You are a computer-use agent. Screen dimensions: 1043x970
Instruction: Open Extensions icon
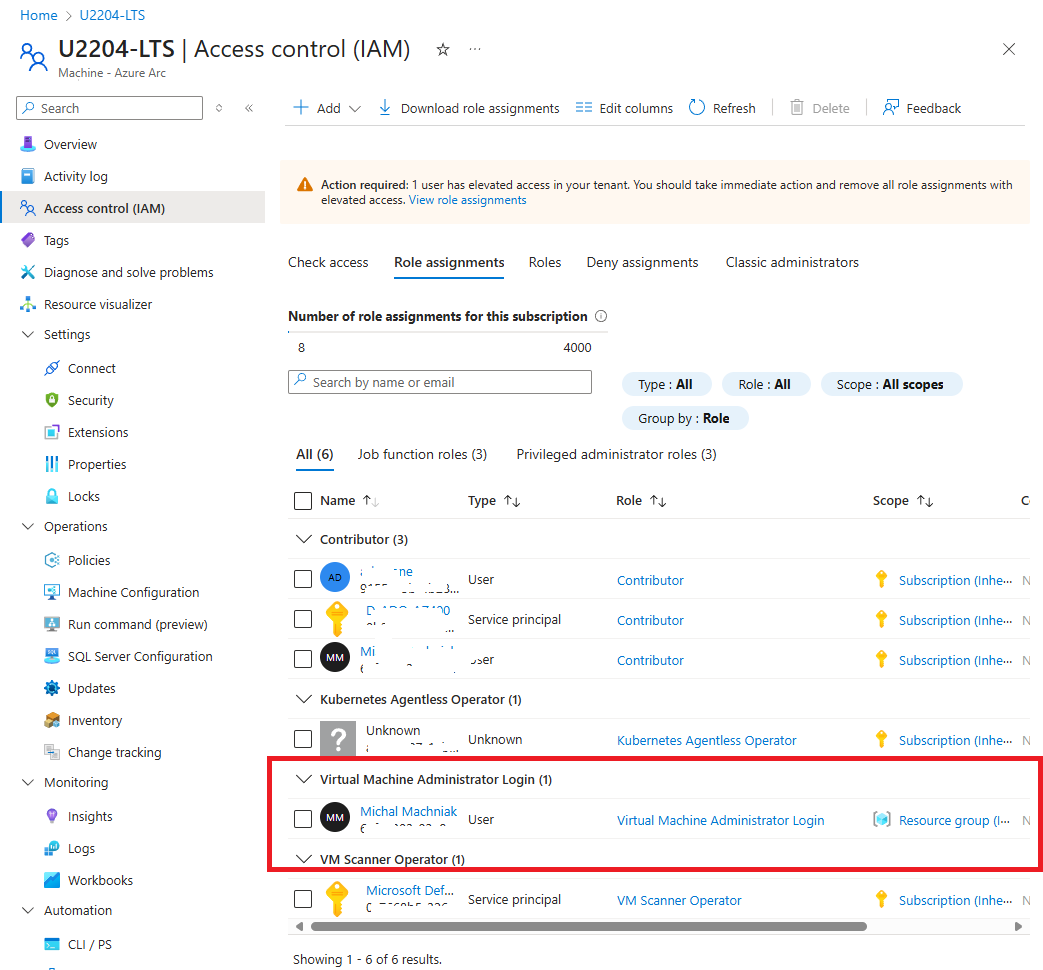[52, 432]
